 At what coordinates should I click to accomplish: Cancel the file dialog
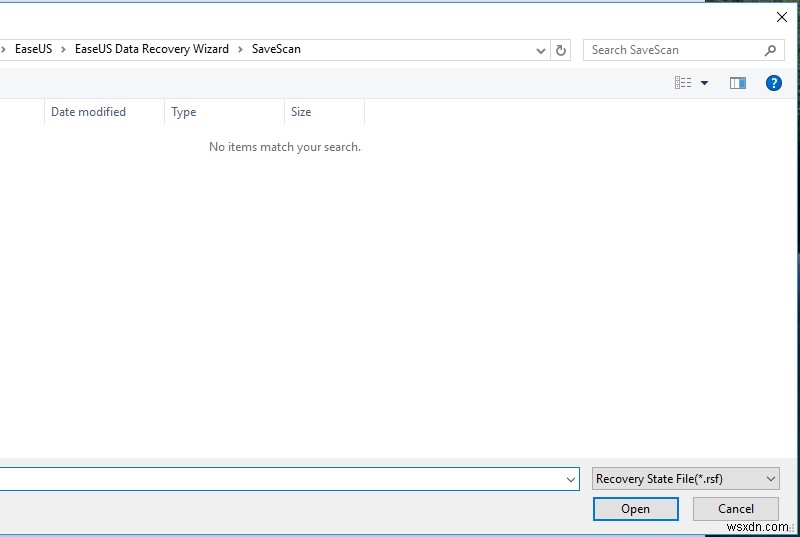pyautogui.click(x=735, y=508)
